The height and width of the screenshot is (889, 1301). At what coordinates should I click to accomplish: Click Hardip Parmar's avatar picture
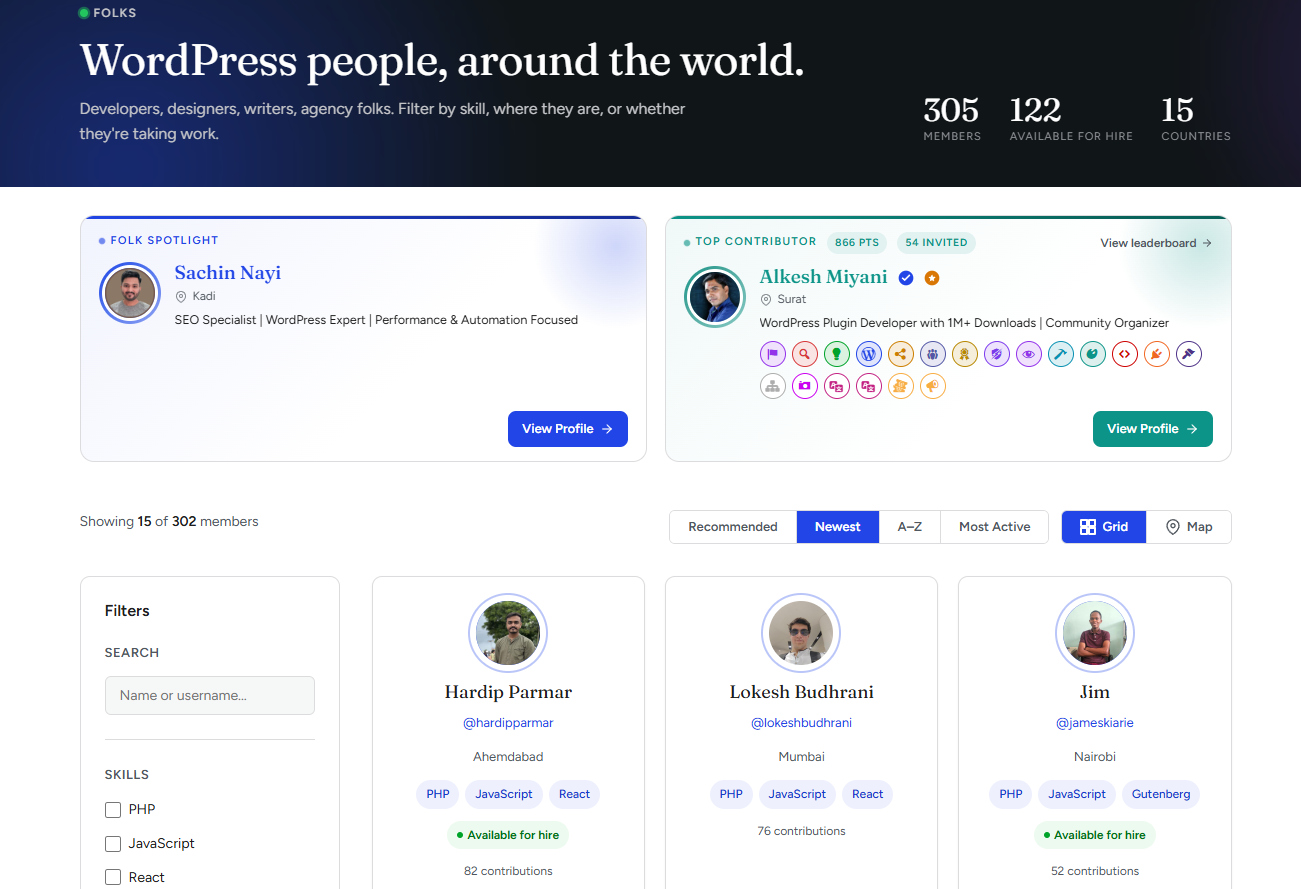tap(508, 633)
